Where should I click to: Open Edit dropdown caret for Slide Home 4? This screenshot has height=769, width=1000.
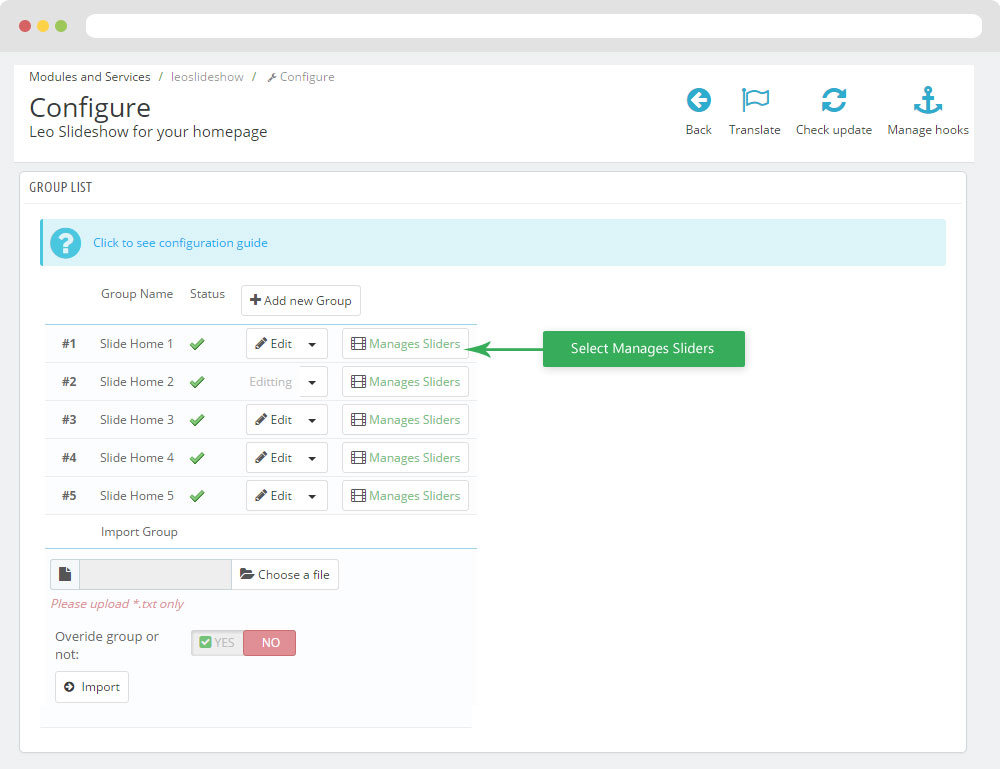pyautogui.click(x=312, y=458)
